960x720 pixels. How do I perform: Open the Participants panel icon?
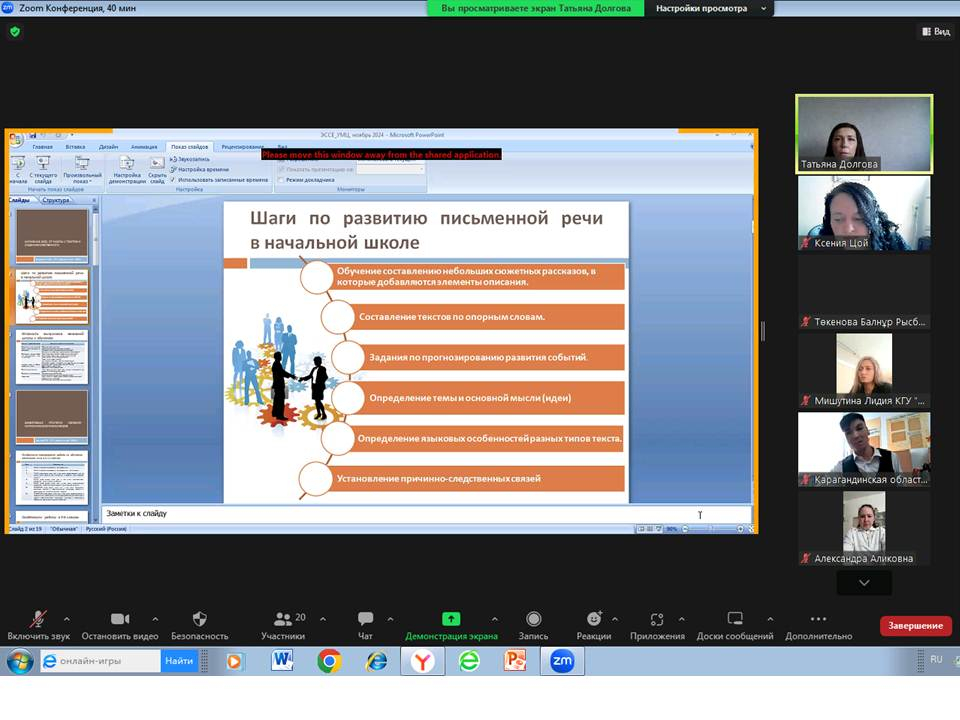click(283, 620)
